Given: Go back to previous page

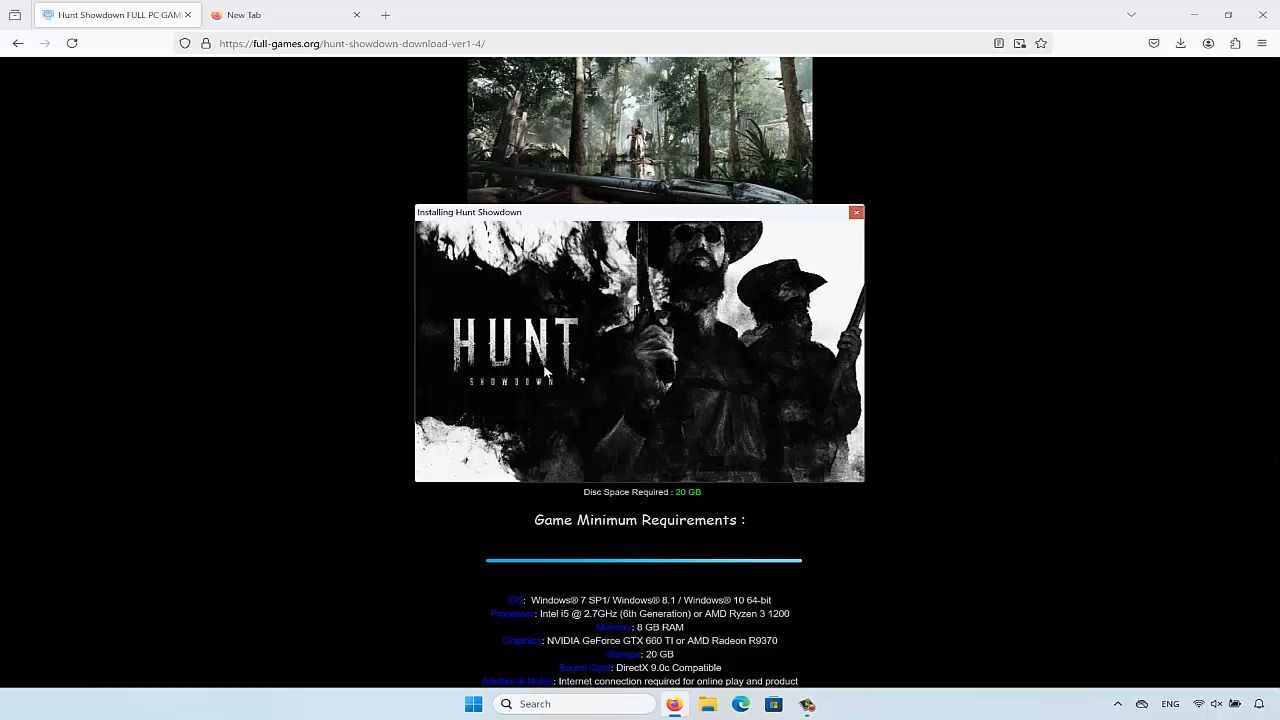Looking at the screenshot, I should click(x=18, y=43).
